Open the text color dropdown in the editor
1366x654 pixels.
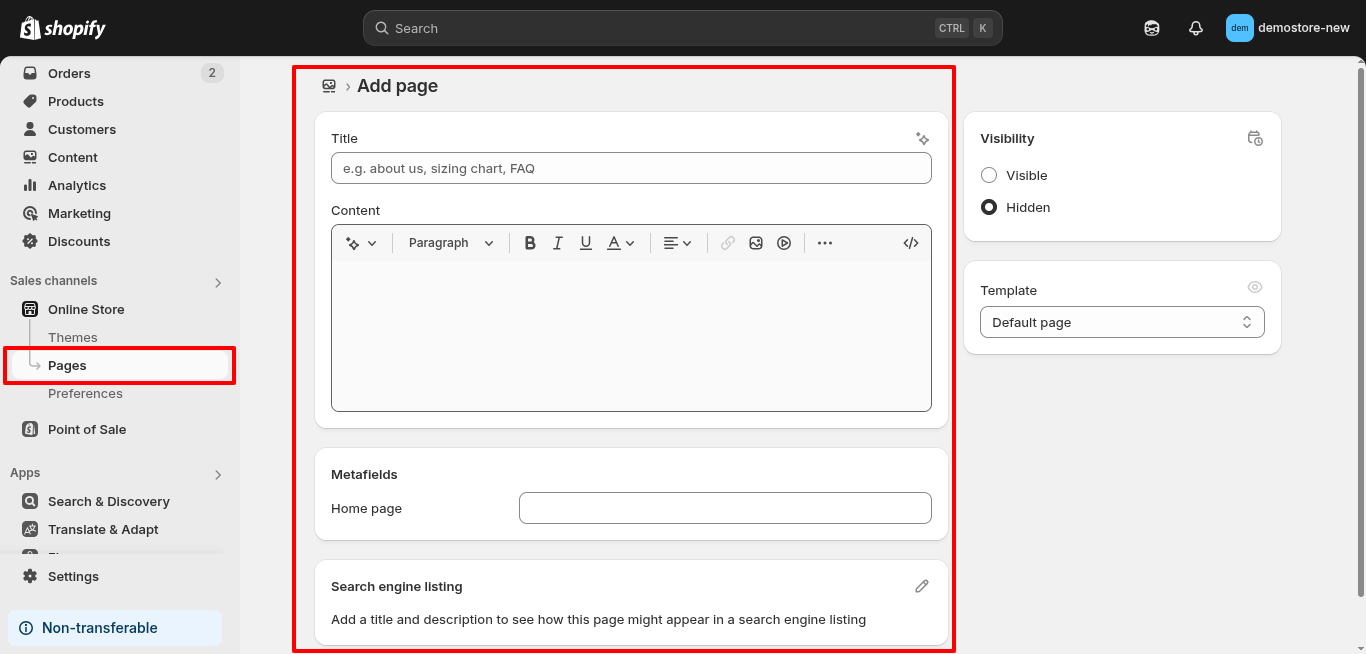point(619,242)
